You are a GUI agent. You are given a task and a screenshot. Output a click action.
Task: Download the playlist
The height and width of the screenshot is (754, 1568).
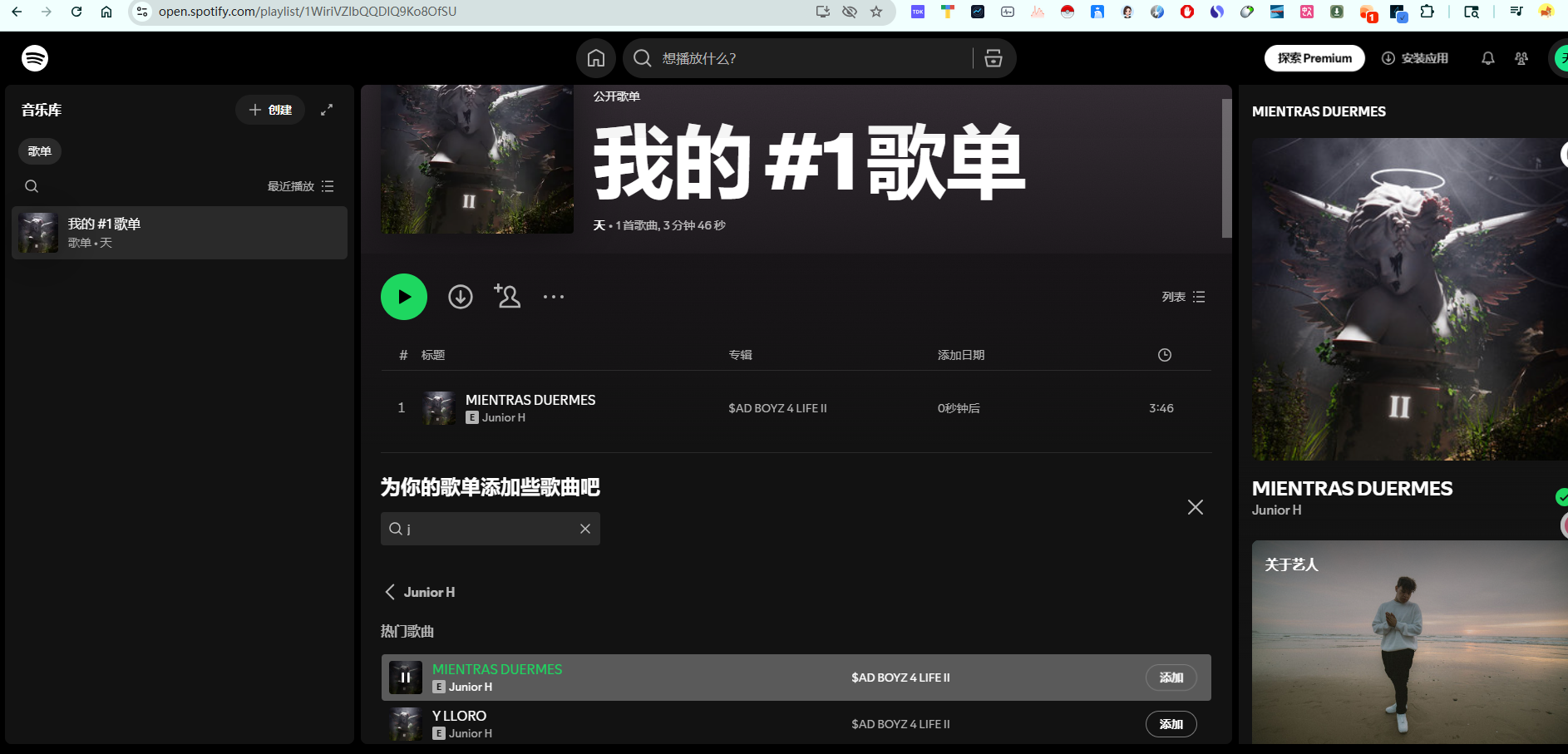point(461,297)
